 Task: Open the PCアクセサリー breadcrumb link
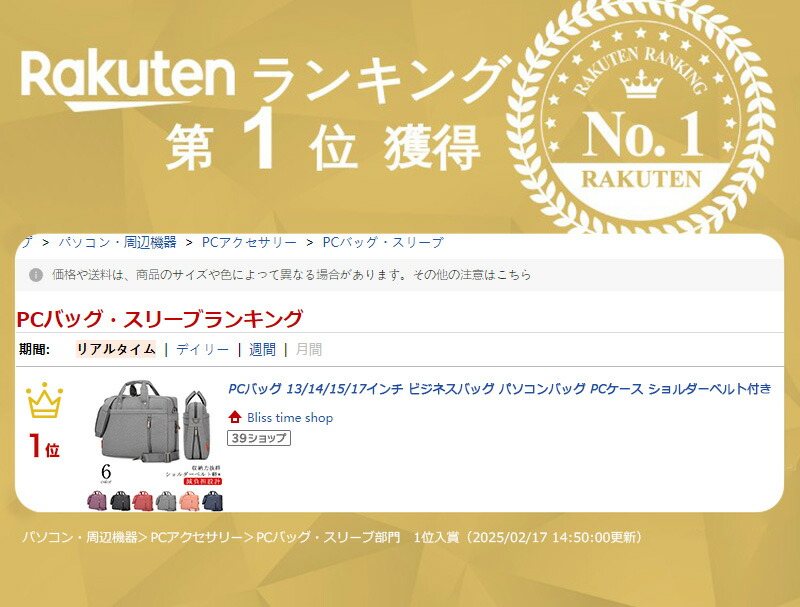(x=249, y=242)
